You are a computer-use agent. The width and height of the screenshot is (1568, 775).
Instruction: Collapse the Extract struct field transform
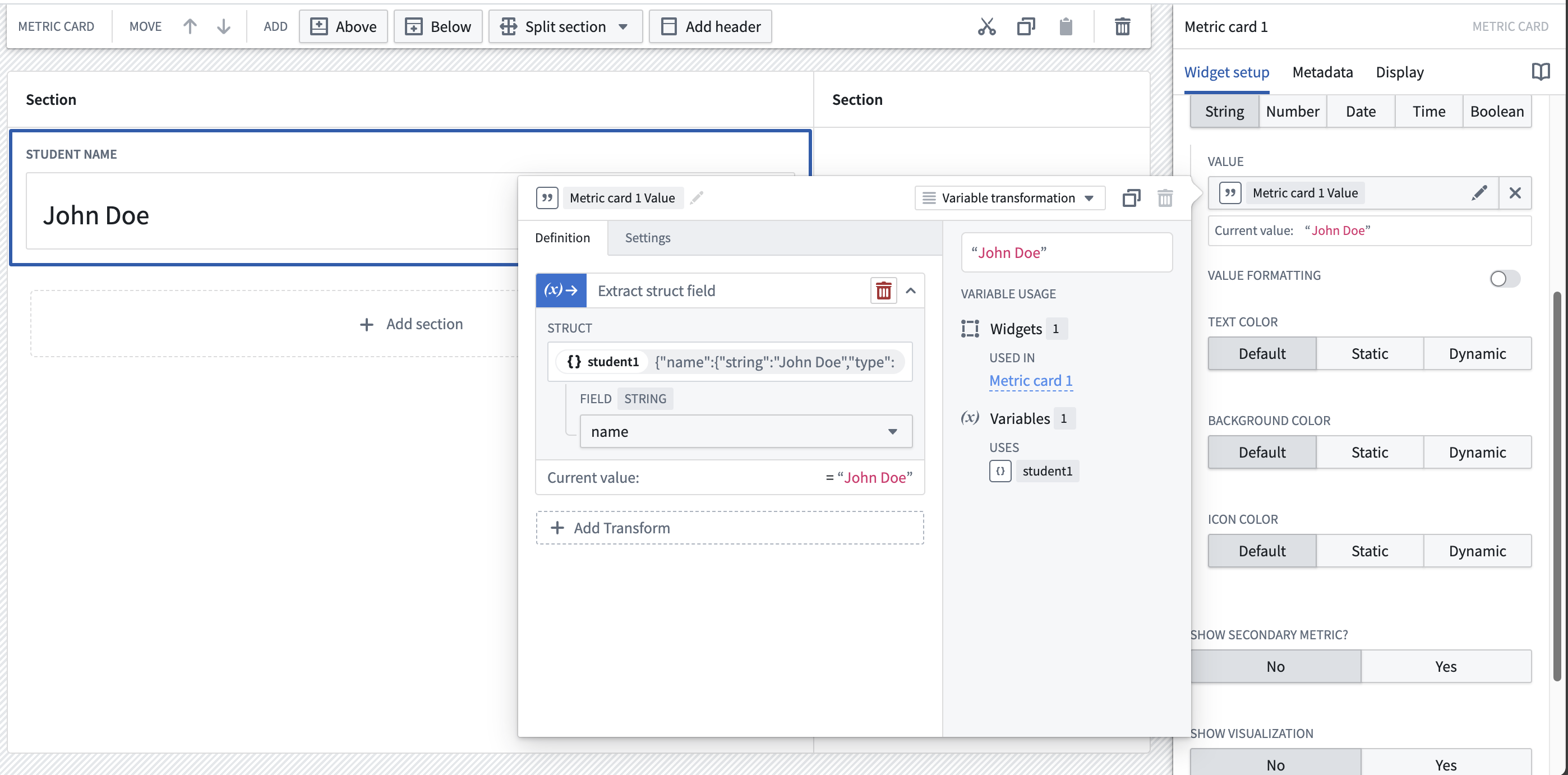911,291
